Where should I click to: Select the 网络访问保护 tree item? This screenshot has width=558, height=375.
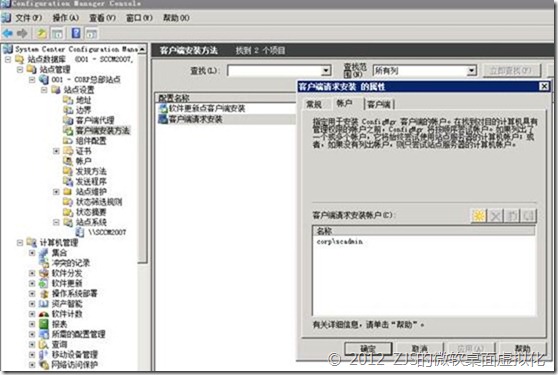click(74, 365)
